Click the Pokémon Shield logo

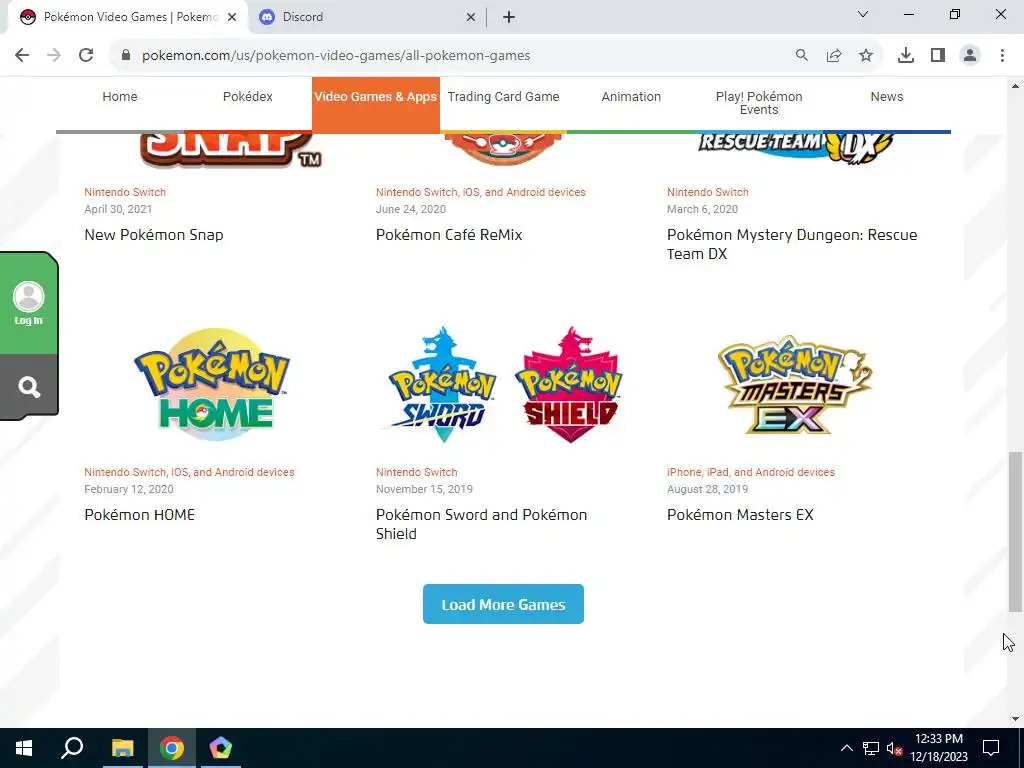coord(569,385)
